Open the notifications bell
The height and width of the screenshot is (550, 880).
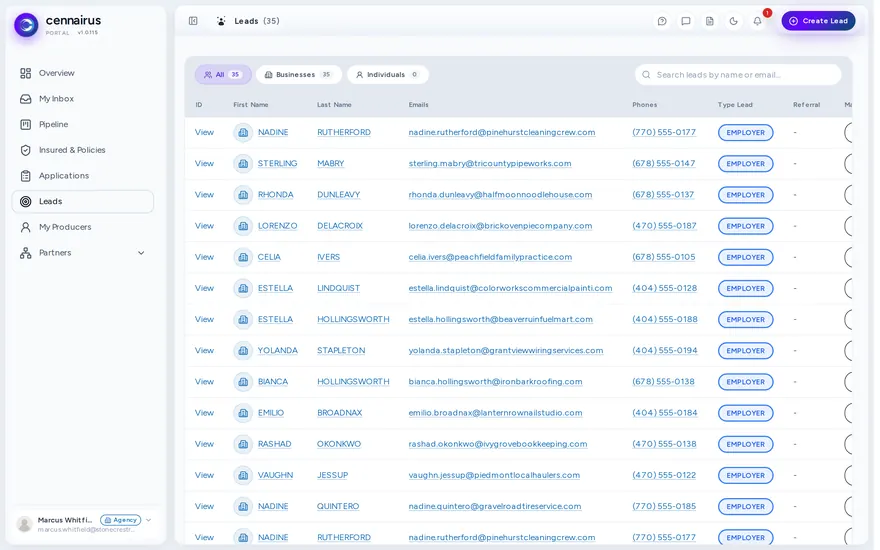758,21
